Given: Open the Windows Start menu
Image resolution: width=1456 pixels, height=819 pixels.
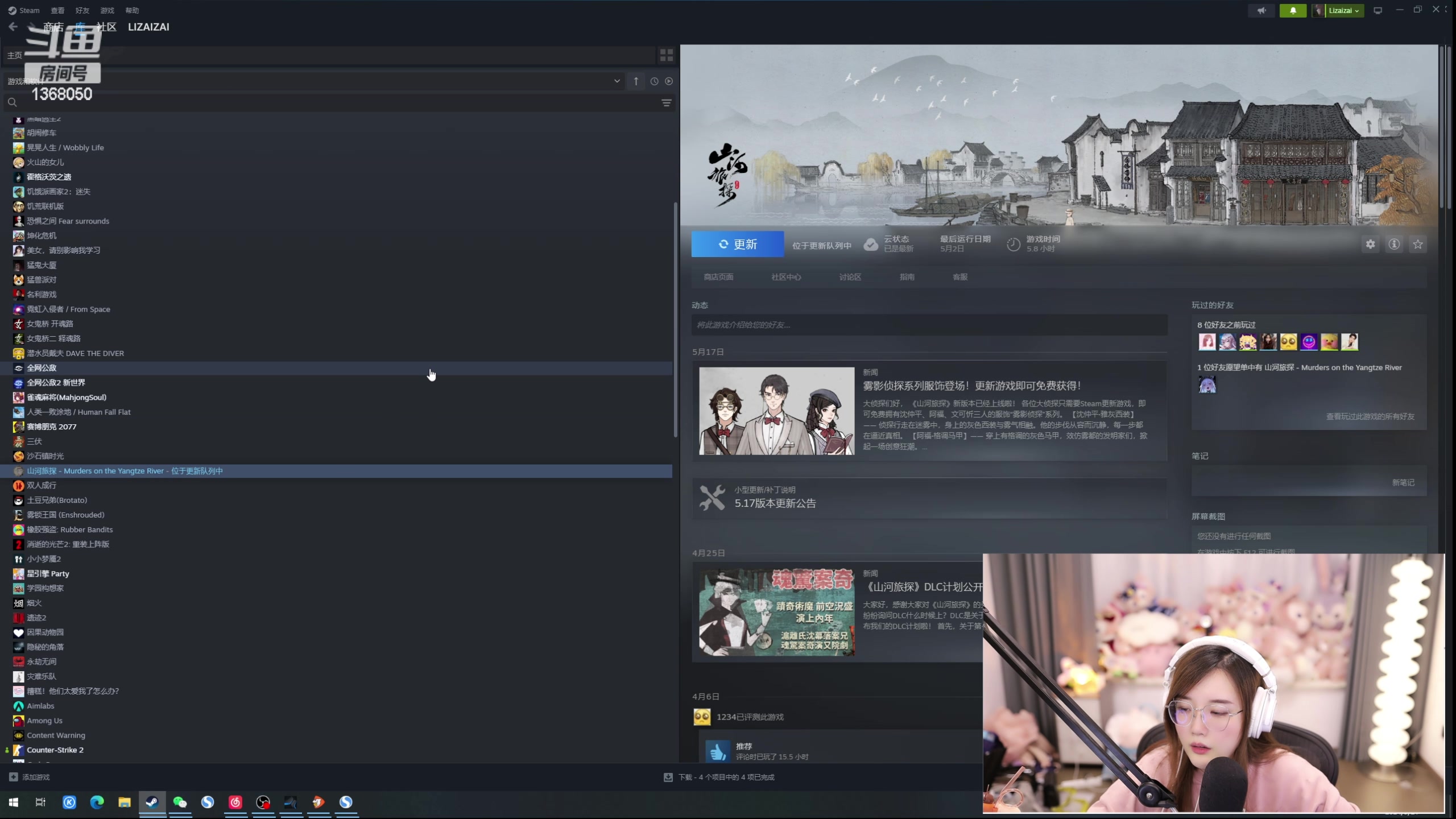Looking at the screenshot, I should tap(14, 803).
